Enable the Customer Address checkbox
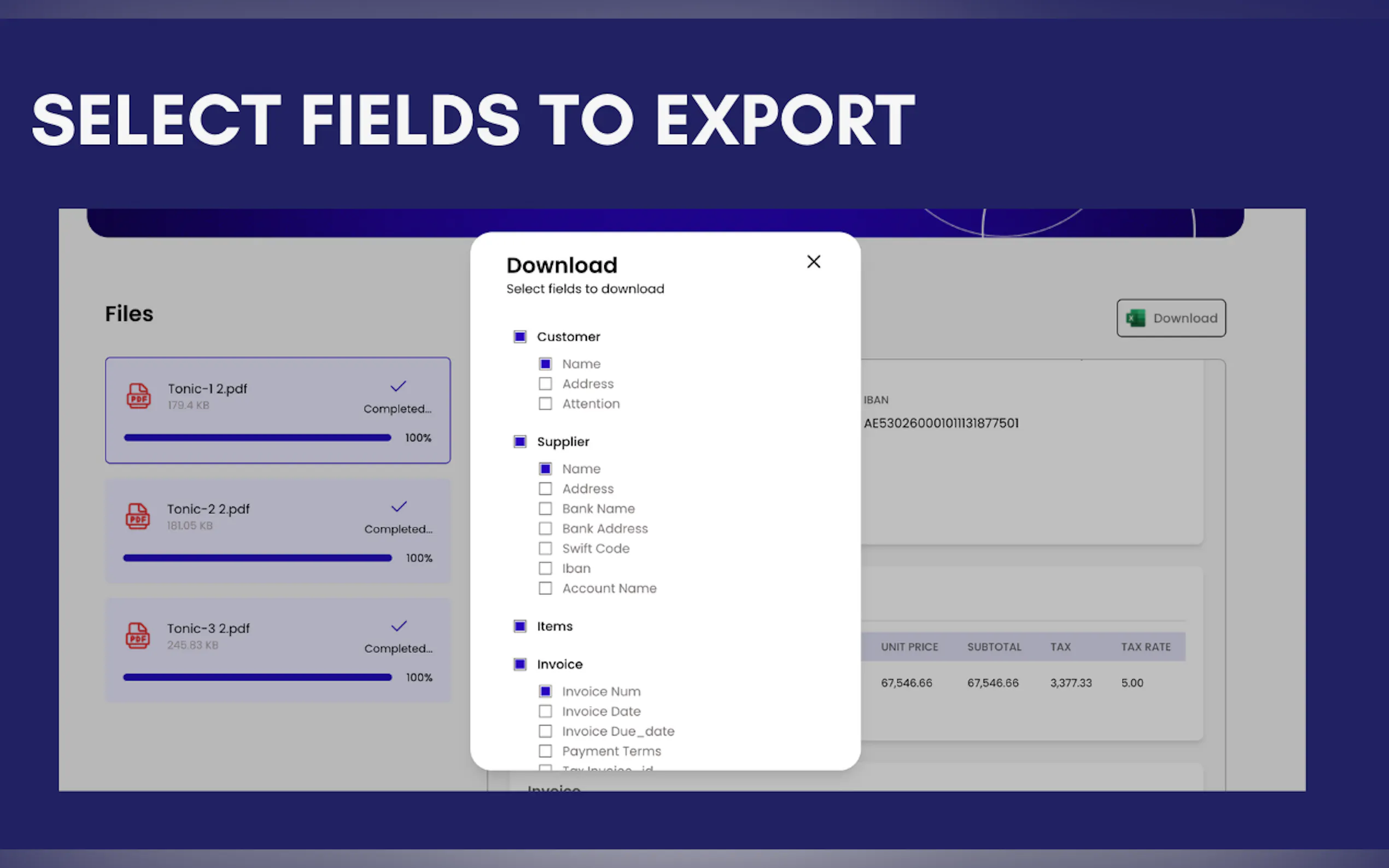Viewport: 1389px width, 868px height. pyautogui.click(x=545, y=384)
